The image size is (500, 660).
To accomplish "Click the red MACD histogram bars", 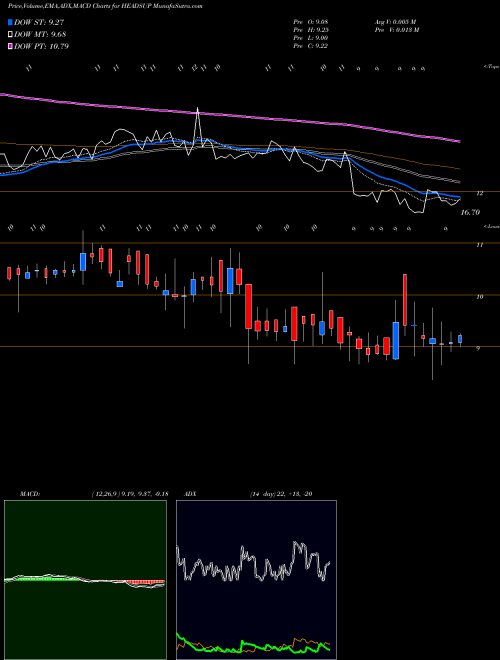I will [145, 582].
